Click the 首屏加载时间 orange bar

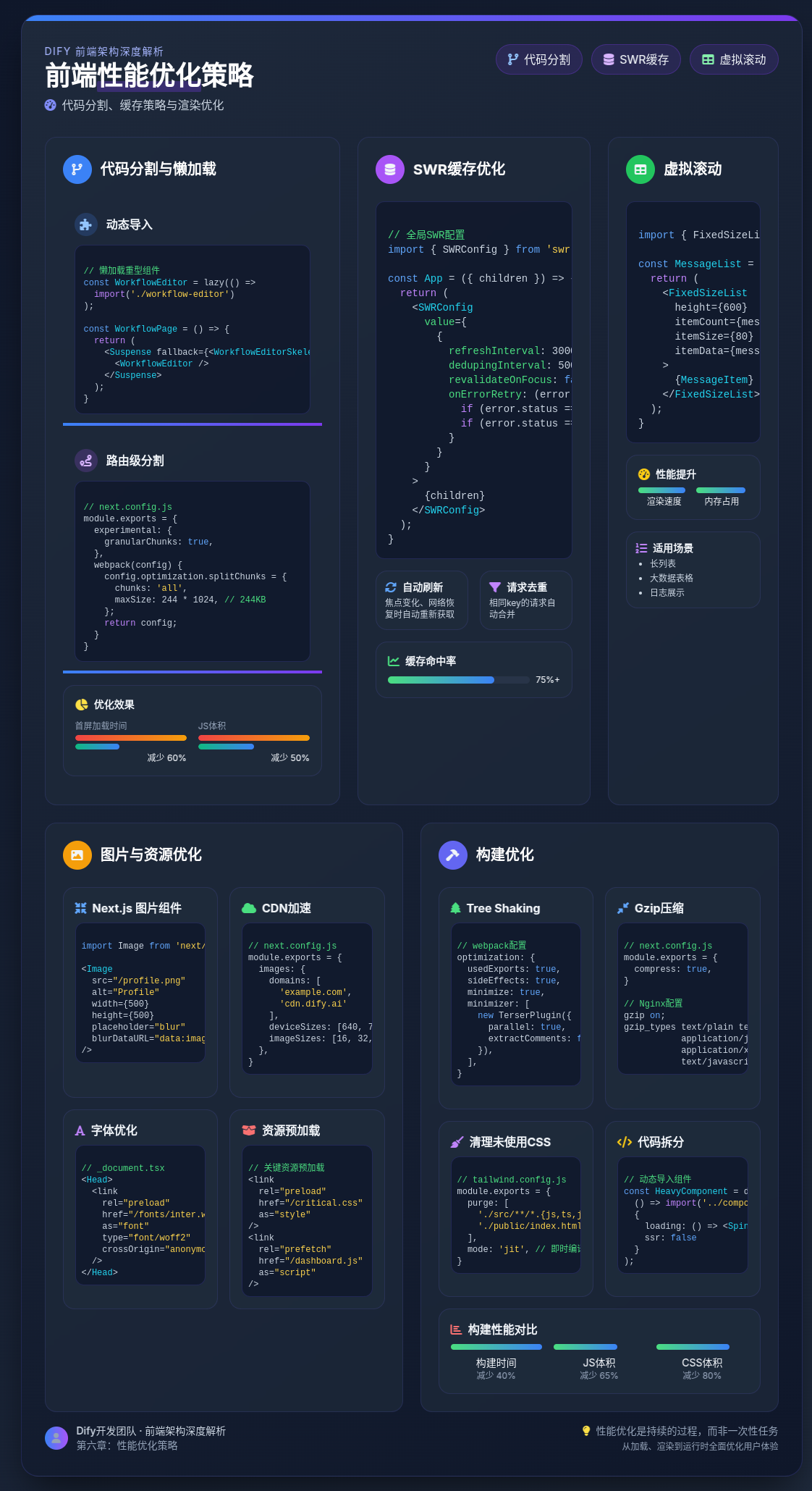pos(131,738)
